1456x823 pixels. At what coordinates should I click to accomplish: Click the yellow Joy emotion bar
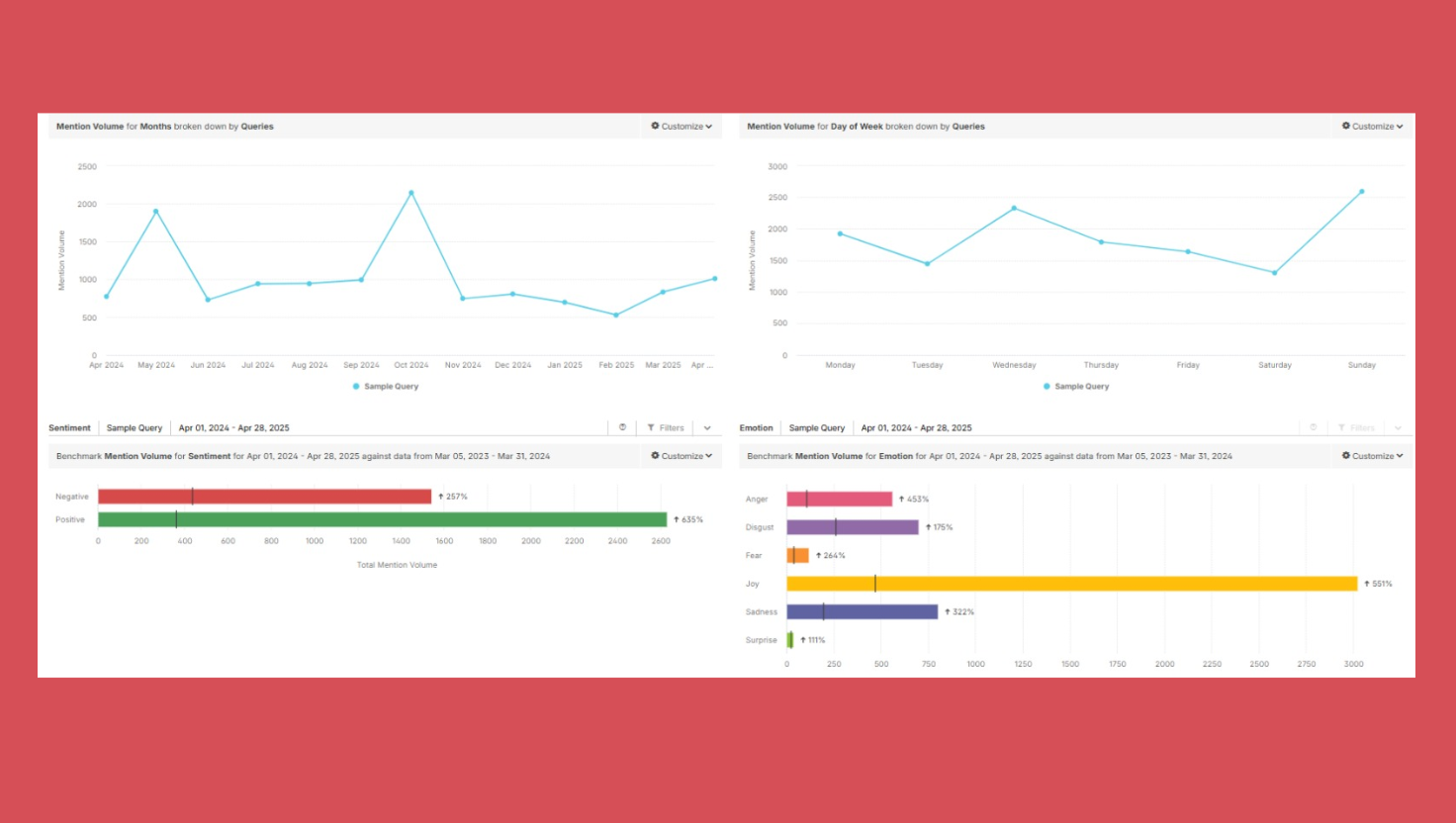click(x=1071, y=584)
